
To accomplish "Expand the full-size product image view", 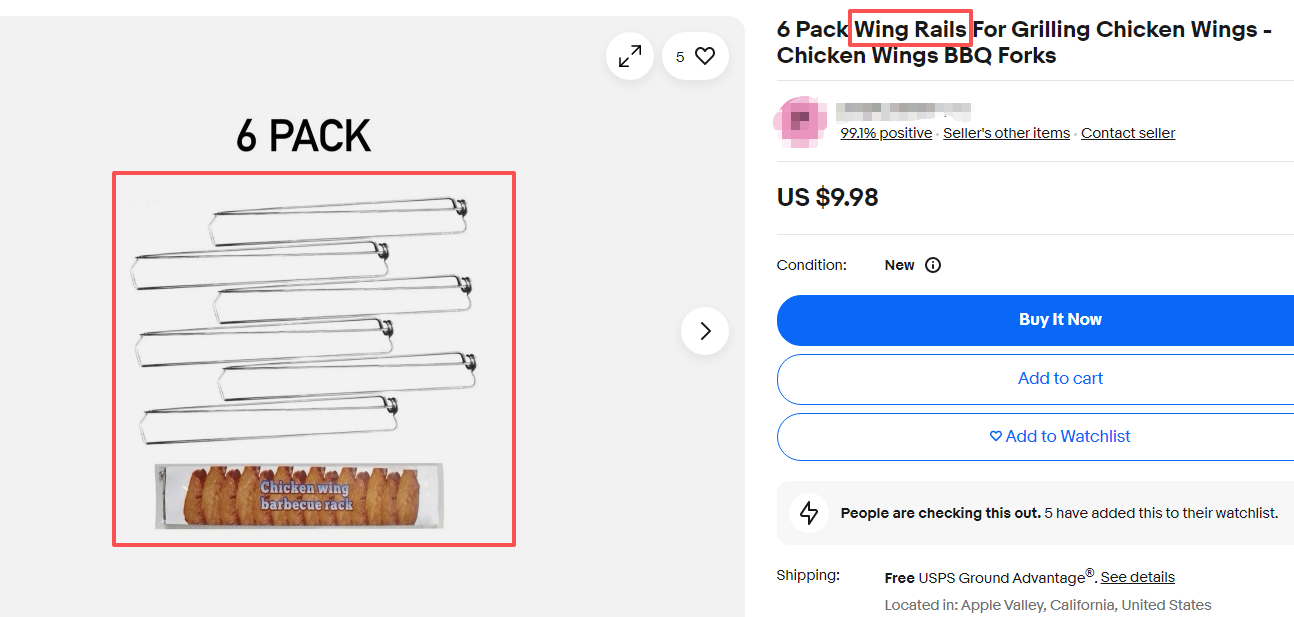I will 629,56.
